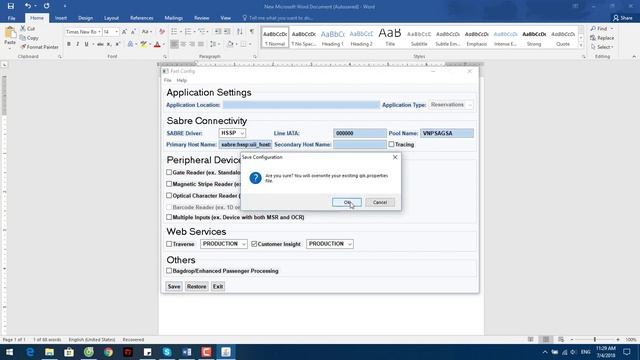
Task: Toggle the Traverse checkbox
Action: pos(169,244)
